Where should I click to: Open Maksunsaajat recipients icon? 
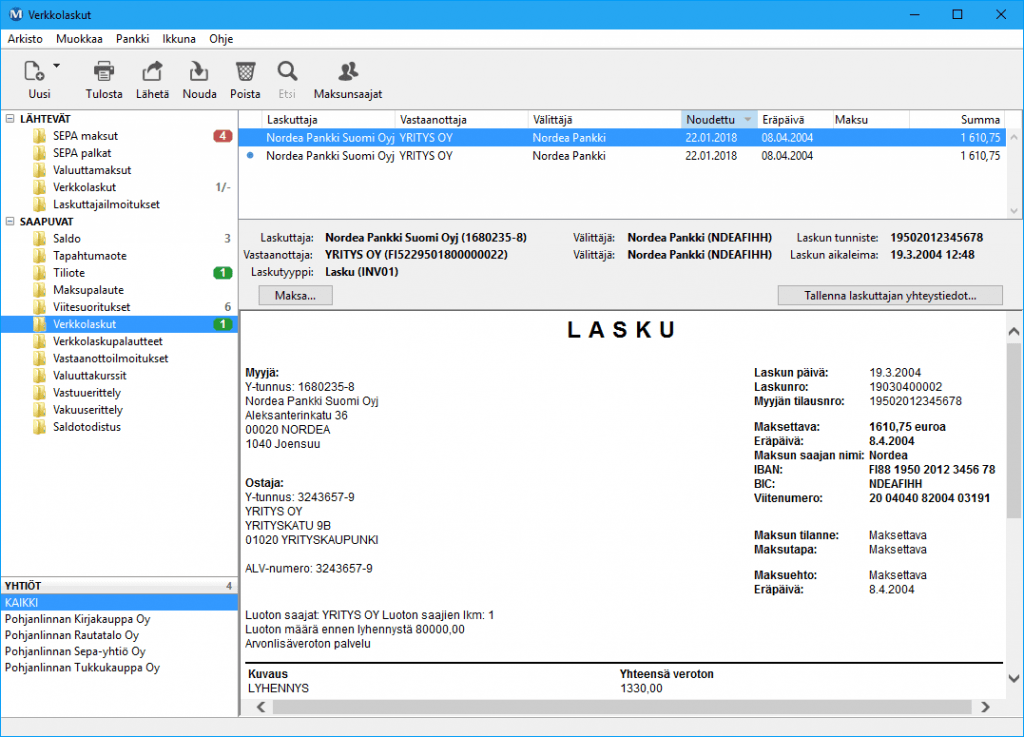347,72
